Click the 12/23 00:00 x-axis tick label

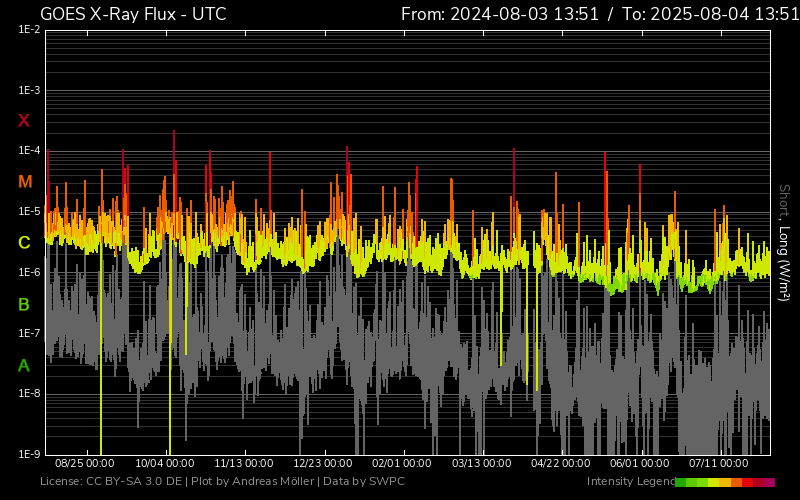tap(323, 464)
